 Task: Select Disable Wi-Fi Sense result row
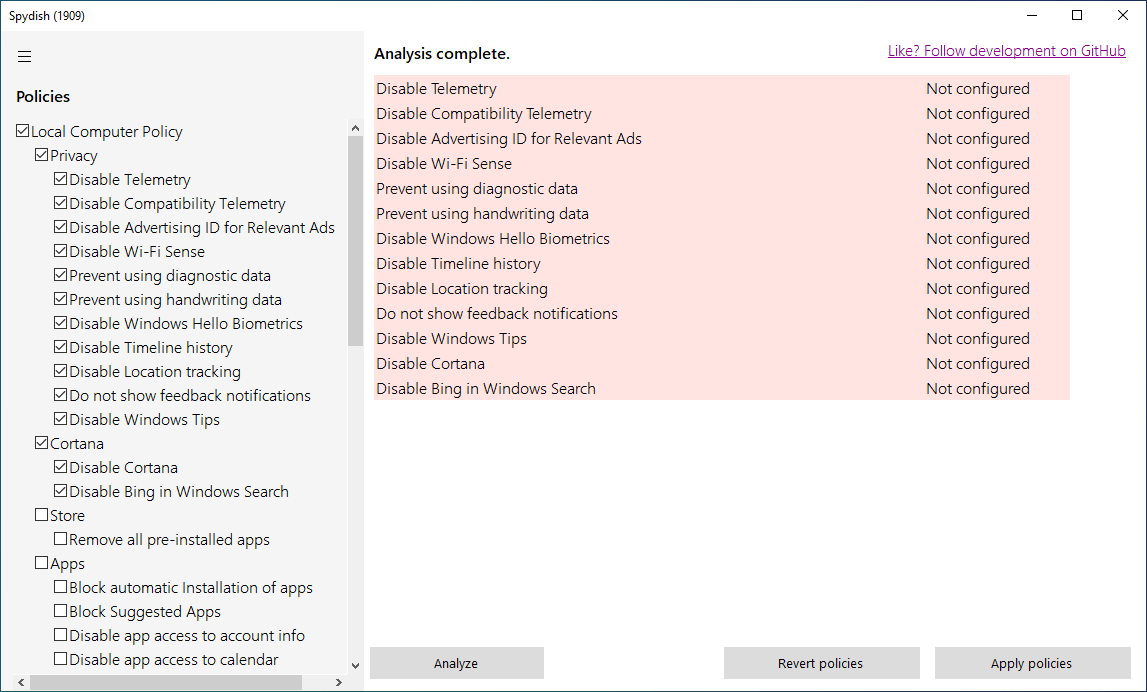[x=720, y=164]
